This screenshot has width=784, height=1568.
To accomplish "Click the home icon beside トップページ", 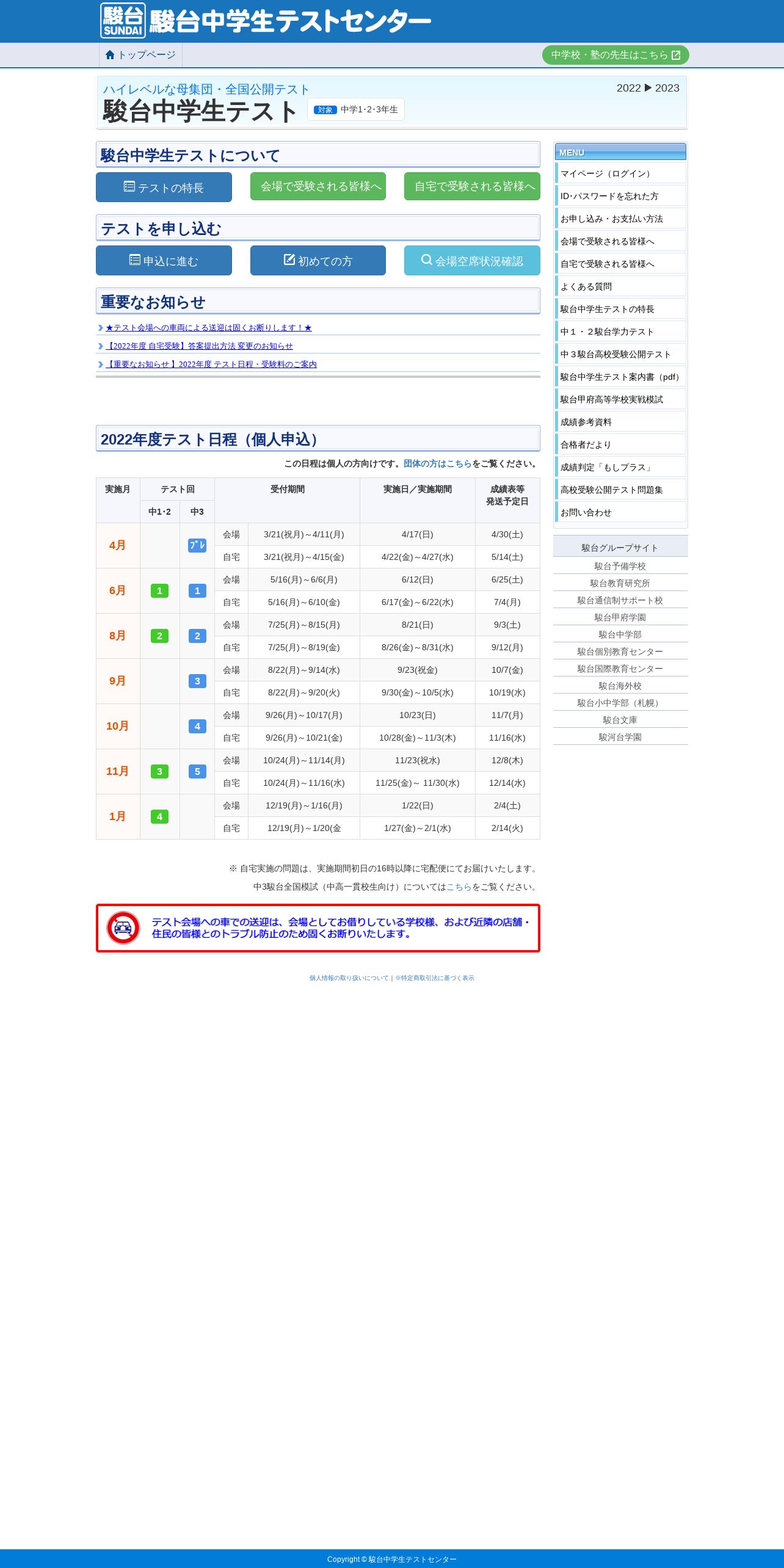I will click(x=110, y=55).
